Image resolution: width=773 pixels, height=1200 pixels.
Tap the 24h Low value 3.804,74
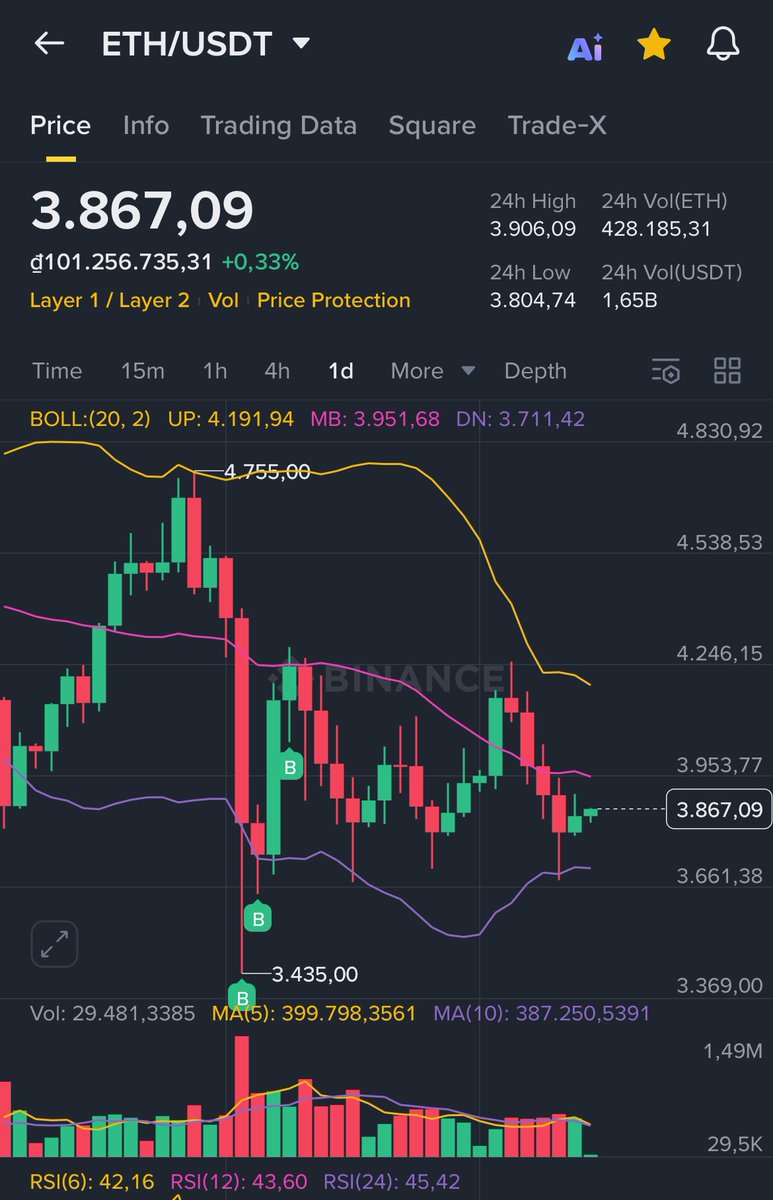533,300
